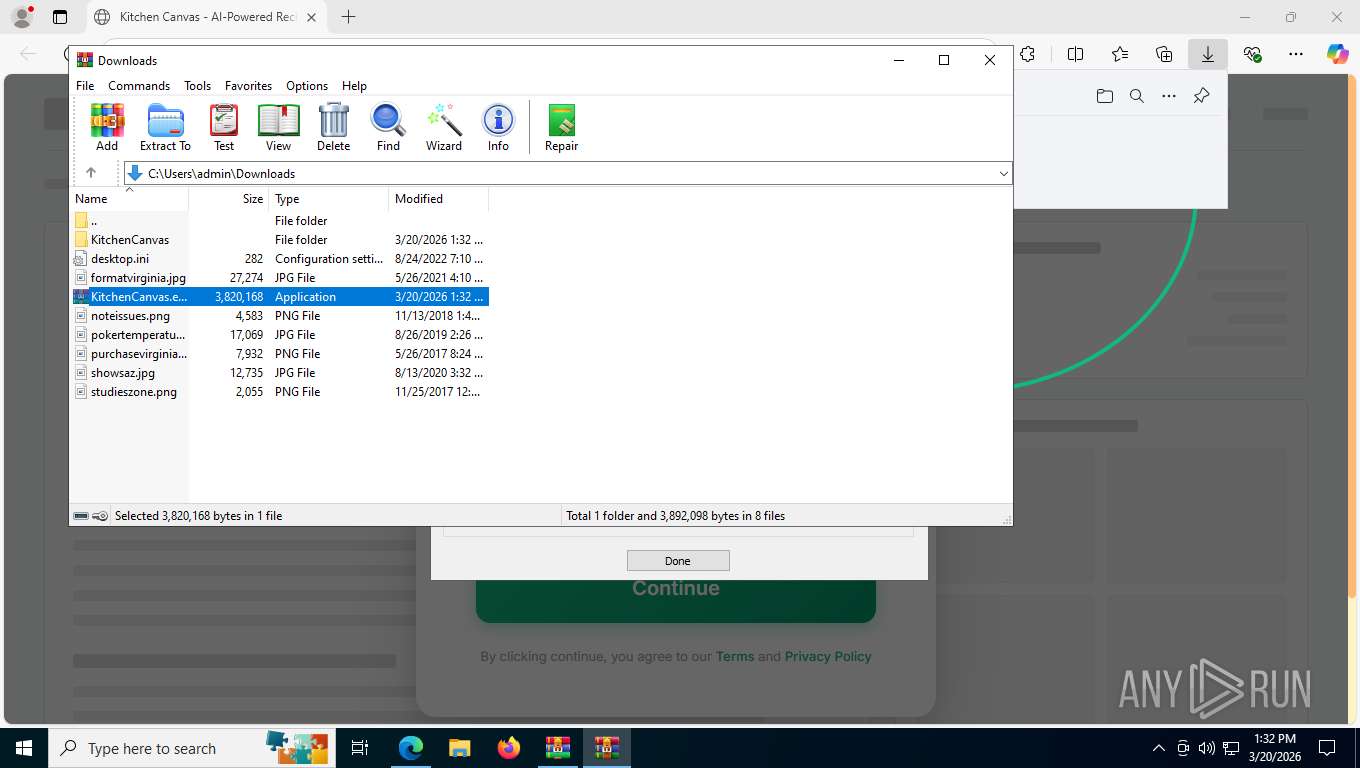Sort by the Type column header

click(329, 199)
